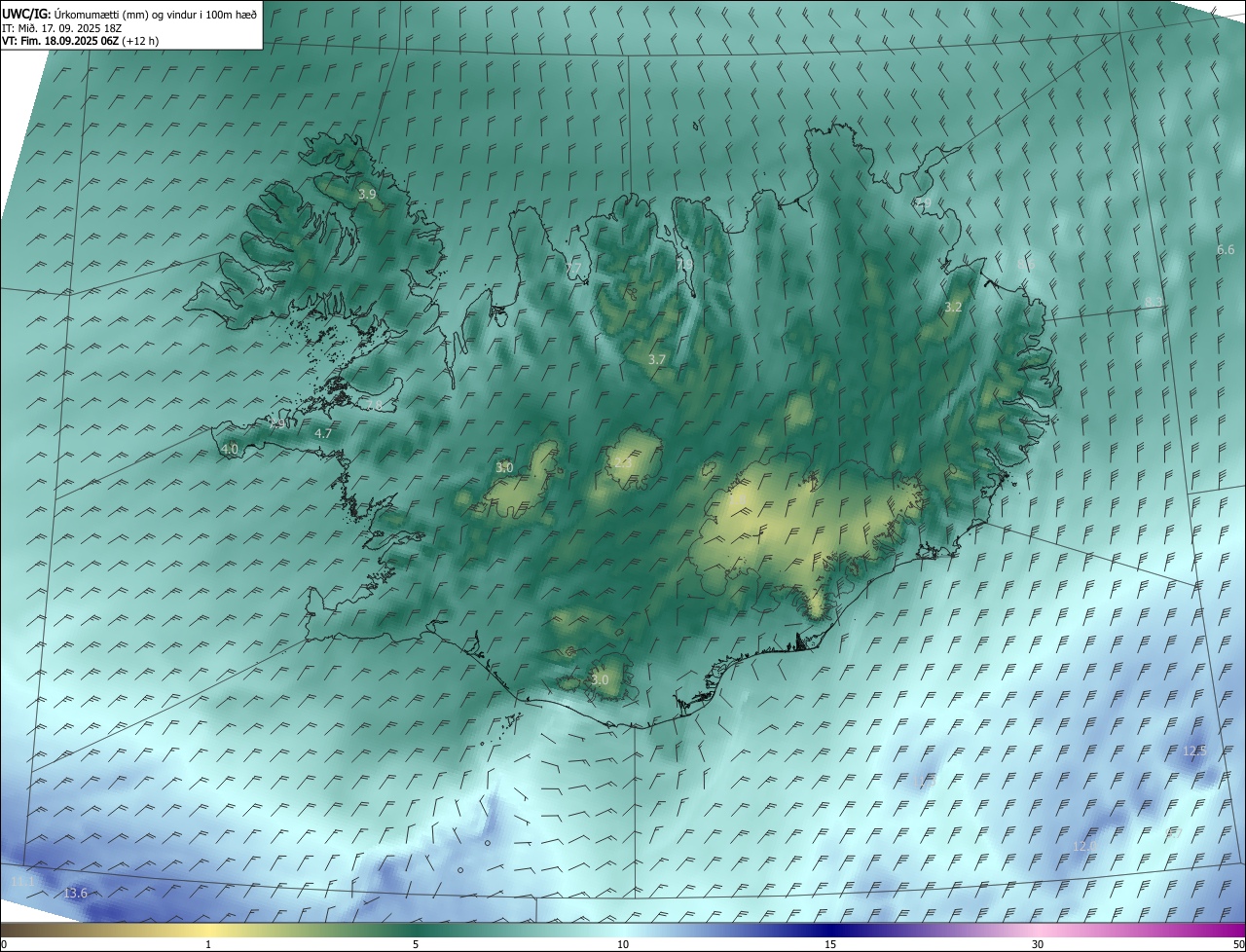Click the 4.0 value label on the western peninsula
This screenshot has height=952, width=1246.
pyautogui.click(x=230, y=449)
